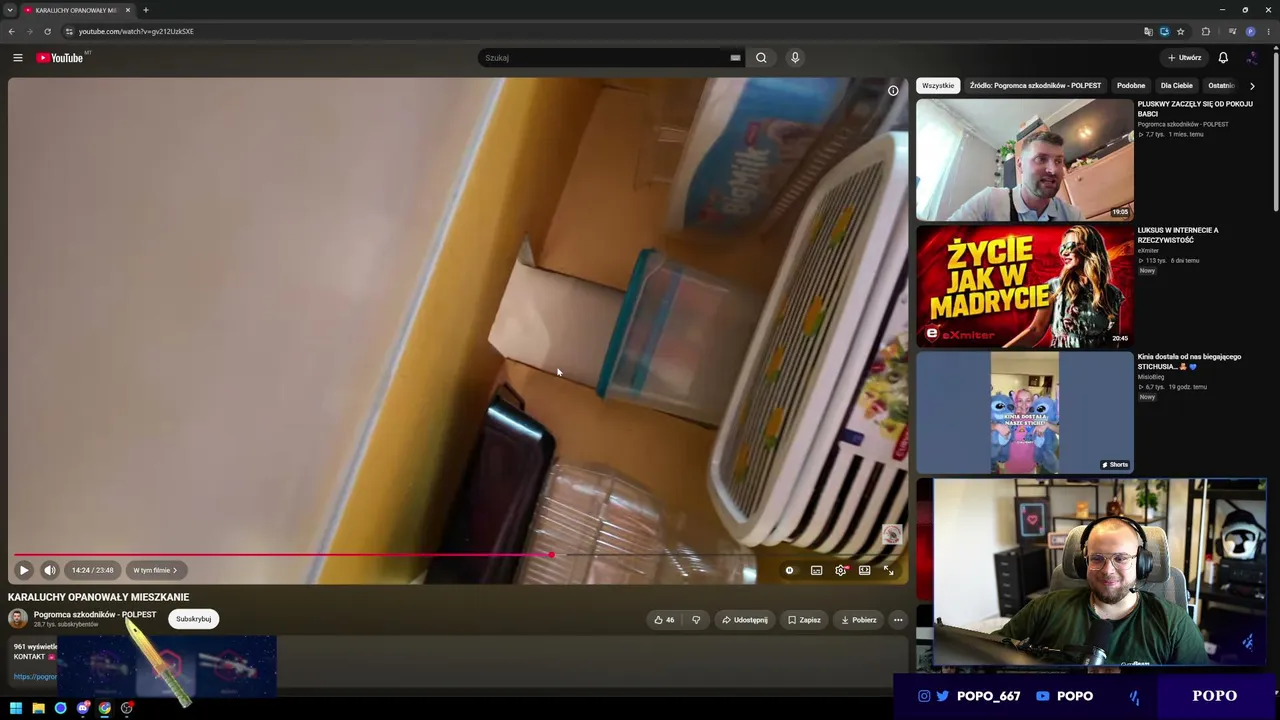Open the tab search dropdown arrow
The height and width of the screenshot is (720, 1280).
pyautogui.click(x=10, y=10)
